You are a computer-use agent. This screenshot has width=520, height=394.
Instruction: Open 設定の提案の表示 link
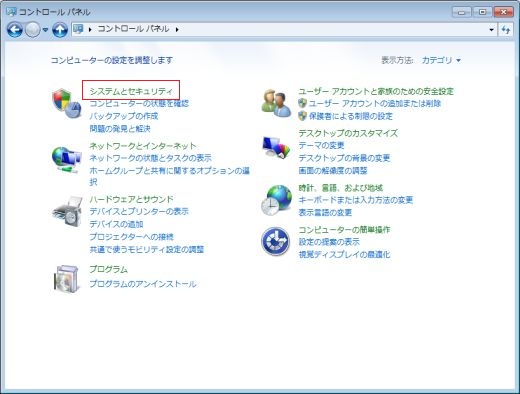tap(329, 242)
